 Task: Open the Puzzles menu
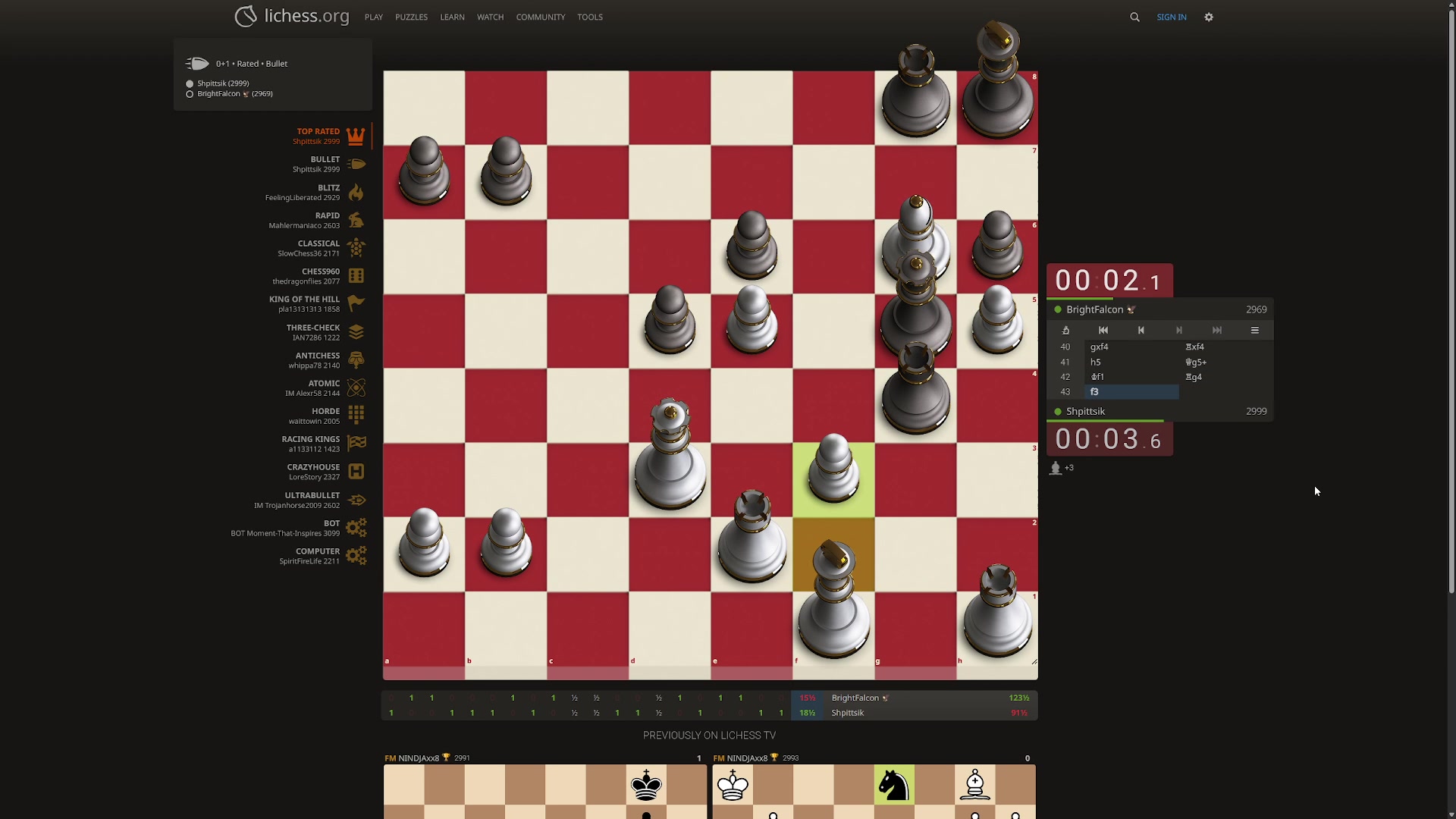(x=411, y=17)
